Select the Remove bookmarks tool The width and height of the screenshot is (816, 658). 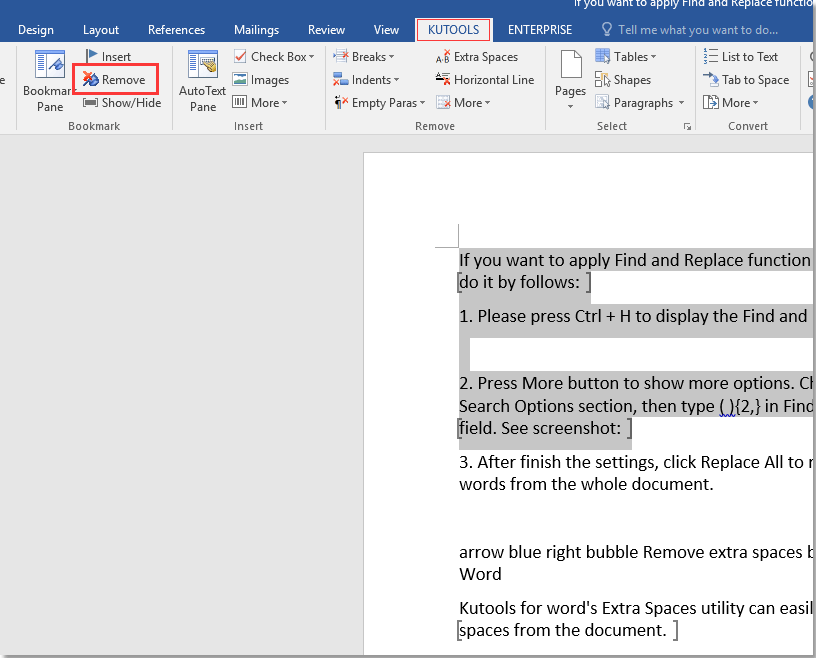pyautogui.click(x=113, y=80)
